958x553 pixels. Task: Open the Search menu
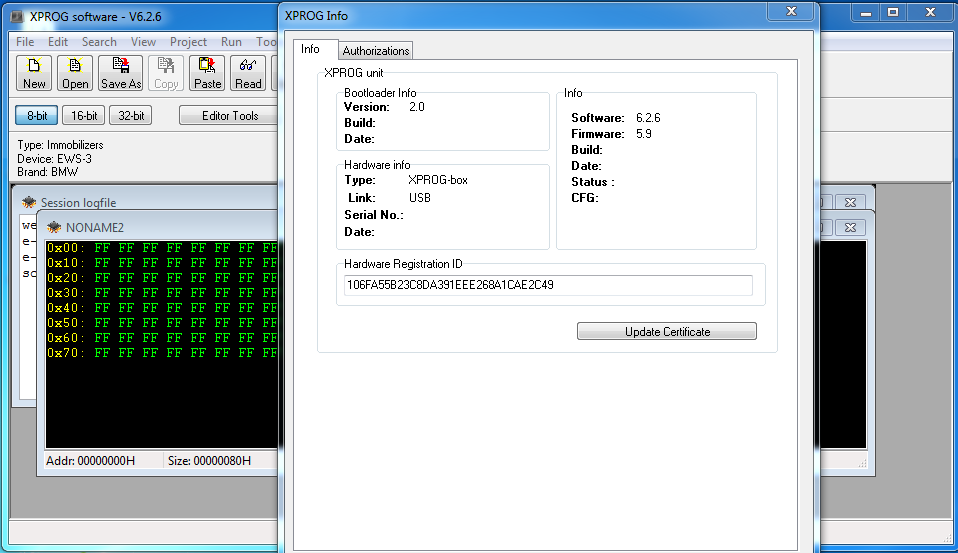(x=99, y=42)
